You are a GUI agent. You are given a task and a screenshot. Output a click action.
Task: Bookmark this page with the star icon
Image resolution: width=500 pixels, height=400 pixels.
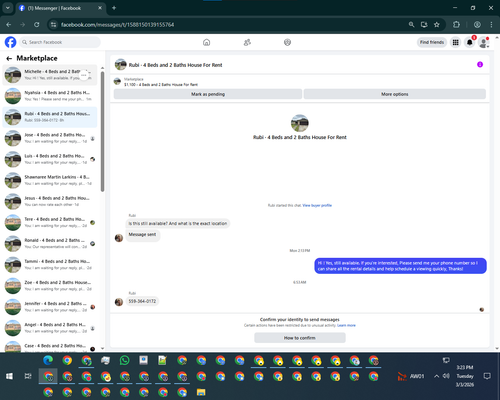pos(437,25)
